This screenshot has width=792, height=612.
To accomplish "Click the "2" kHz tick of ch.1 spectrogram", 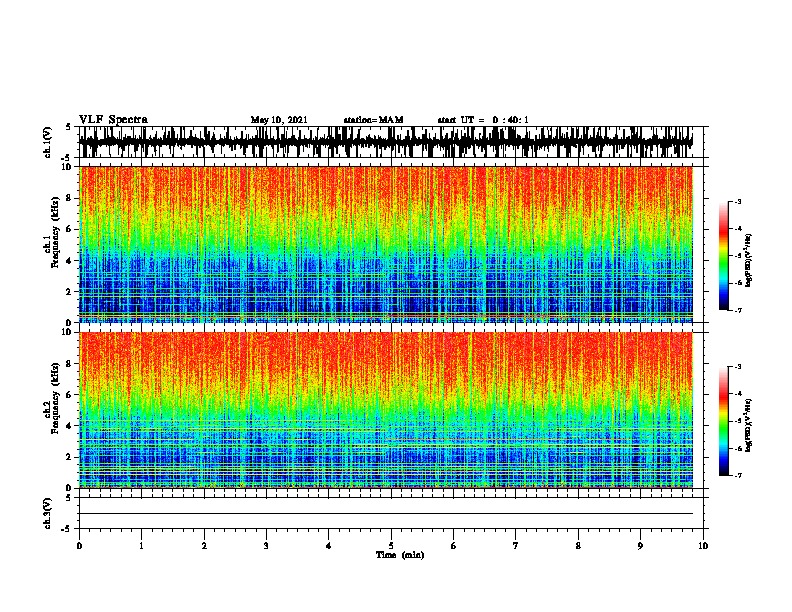I will [x=70, y=291].
